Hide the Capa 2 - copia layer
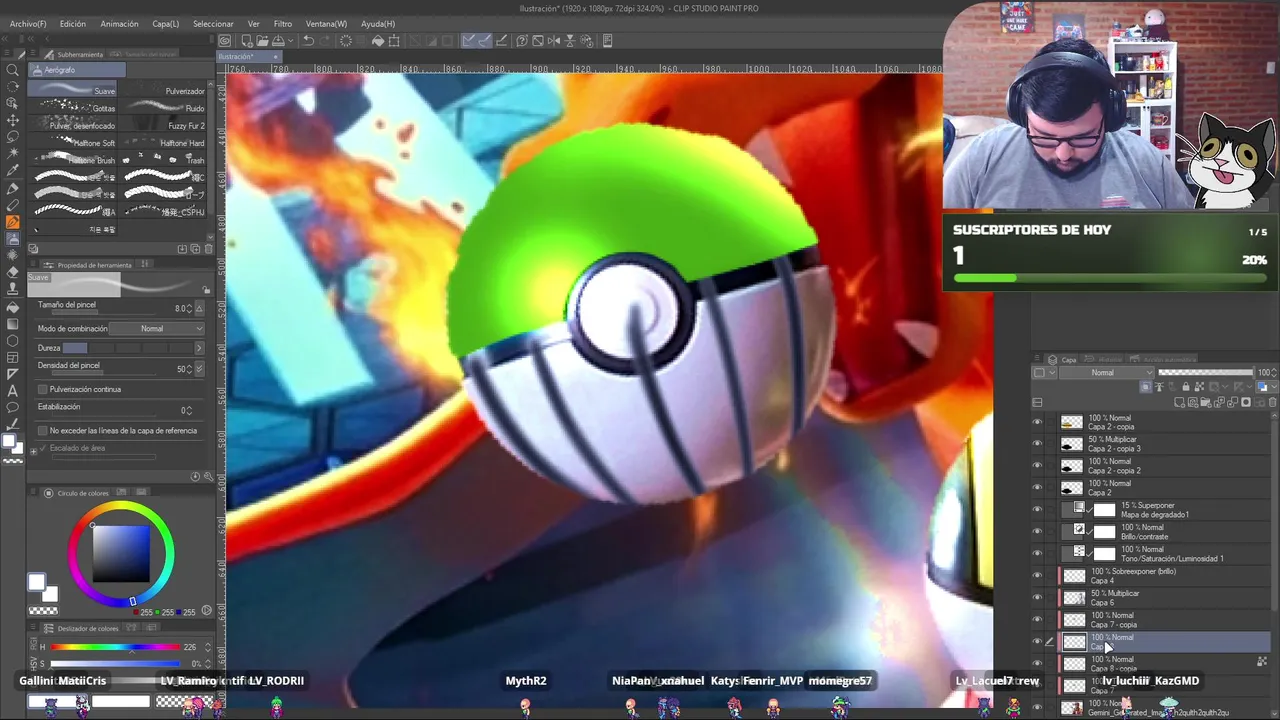This screenshot has height=720, width=1280. tap(1037, 422)
